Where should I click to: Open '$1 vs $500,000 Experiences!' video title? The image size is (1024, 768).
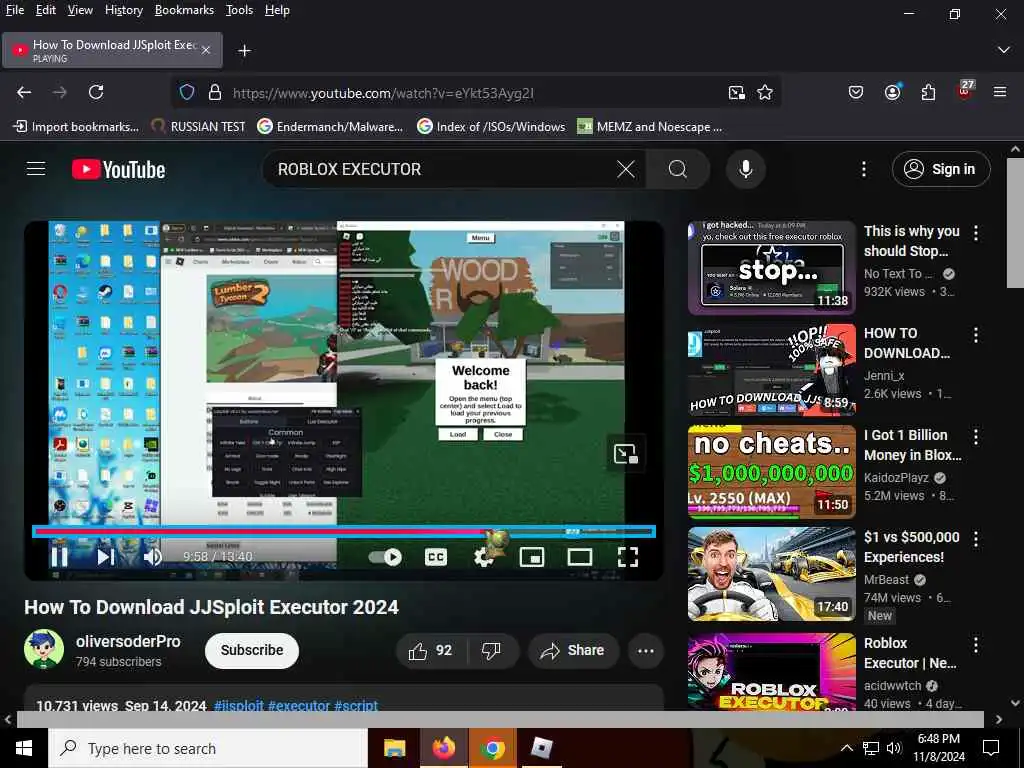(x=912, y=547)
